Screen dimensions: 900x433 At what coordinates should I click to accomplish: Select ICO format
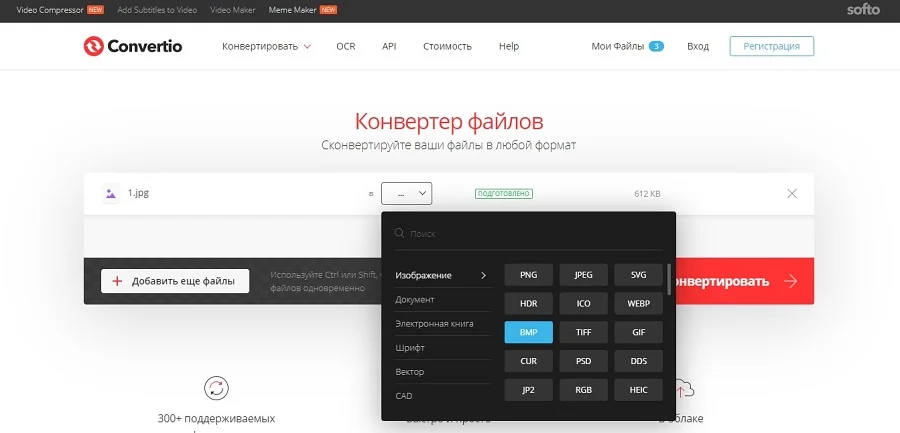(x=583, y=303)
